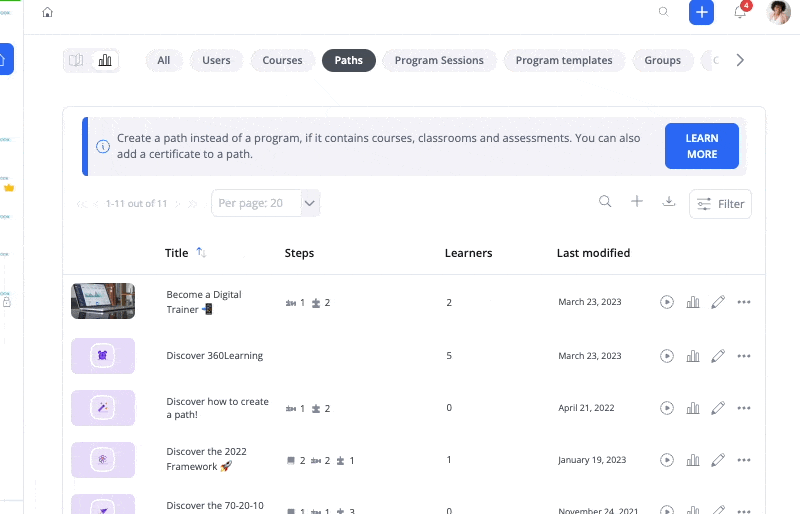
Task: Download the paths list
Action: pyautogui.click(x=668, y=202)
